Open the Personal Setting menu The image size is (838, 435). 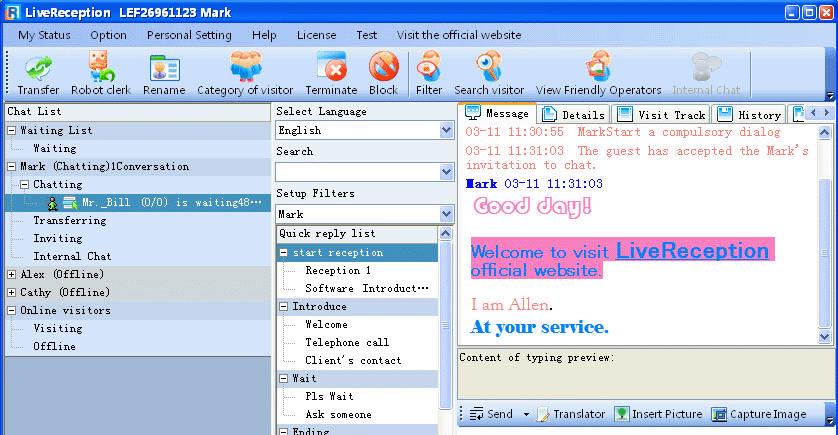pos(189,35)
